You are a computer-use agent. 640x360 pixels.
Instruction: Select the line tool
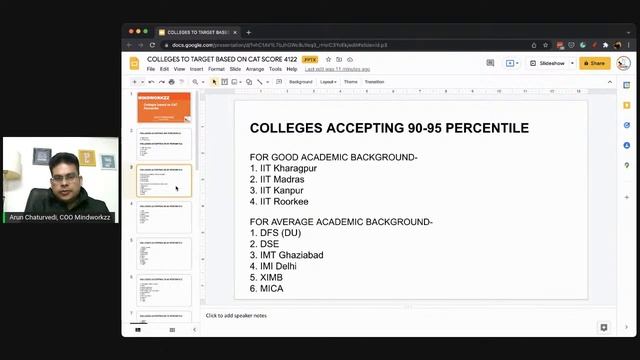[x=260, y=82]
